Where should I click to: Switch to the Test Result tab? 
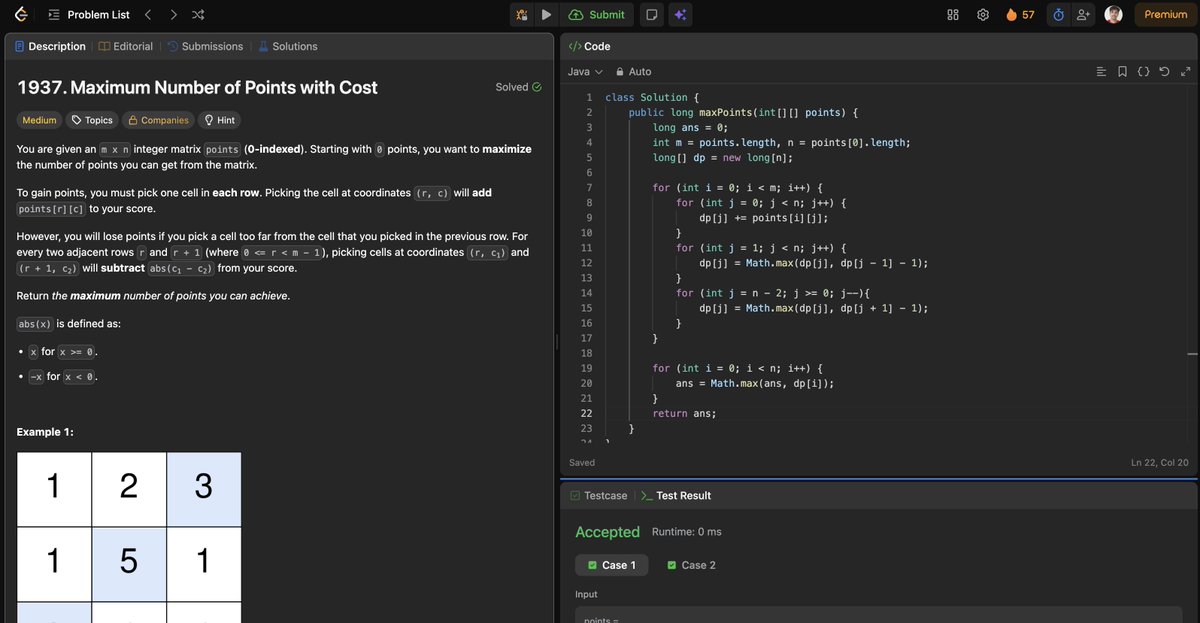point(676,496)
